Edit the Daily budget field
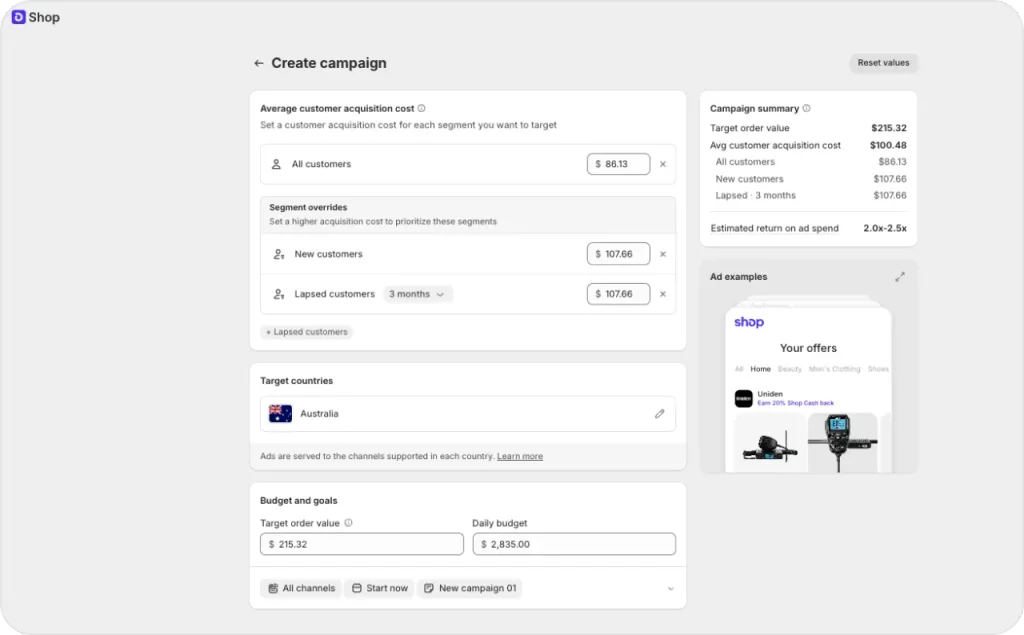 (x=574, y=544)
